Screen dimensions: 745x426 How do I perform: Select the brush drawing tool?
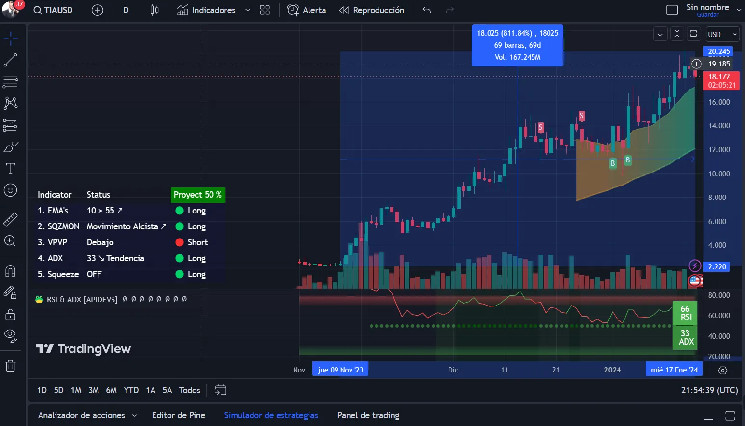pyautogui.click(x=10, y=147)
